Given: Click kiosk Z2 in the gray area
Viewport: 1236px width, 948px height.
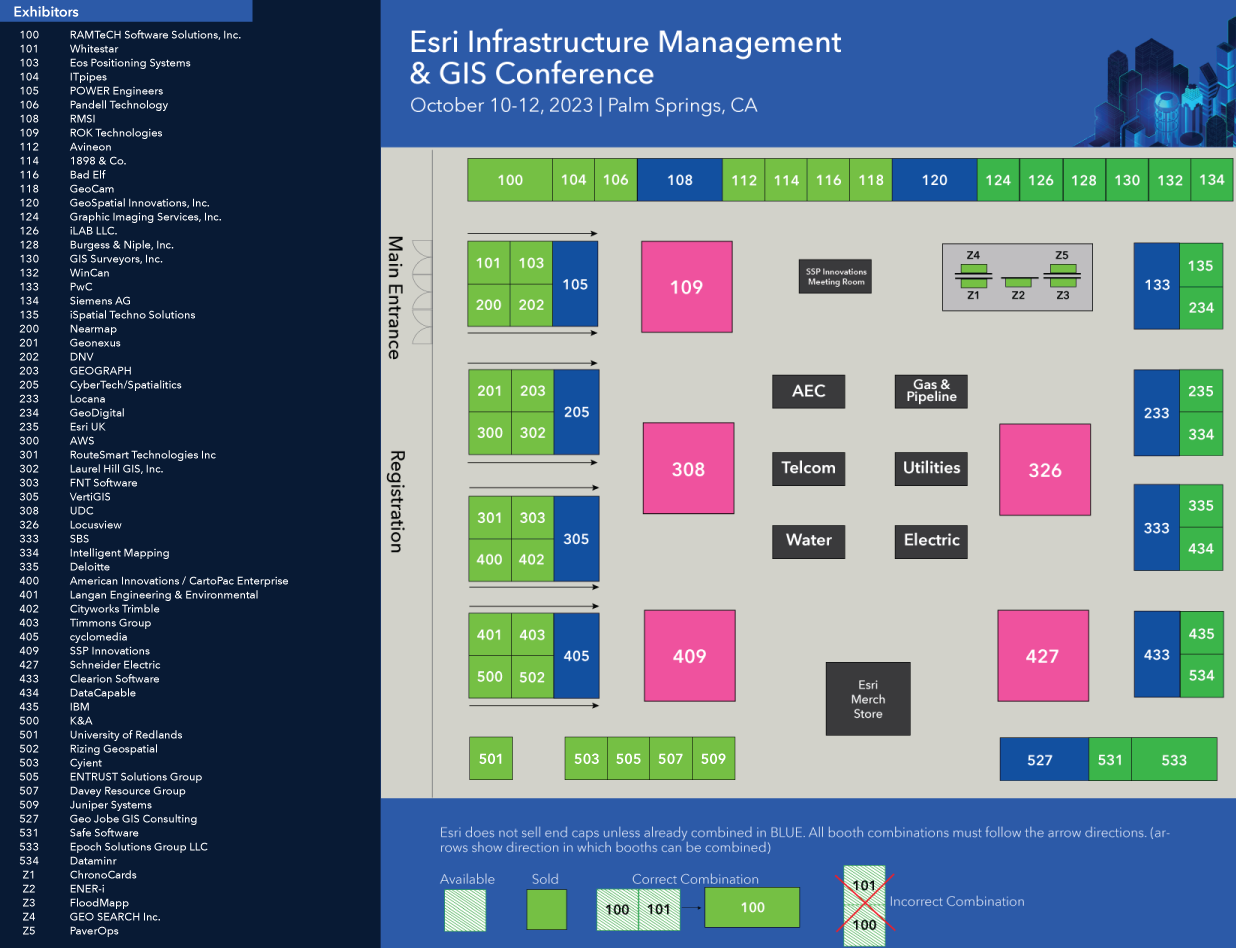Looking at the screenshot, I should tap(1018, 283).
